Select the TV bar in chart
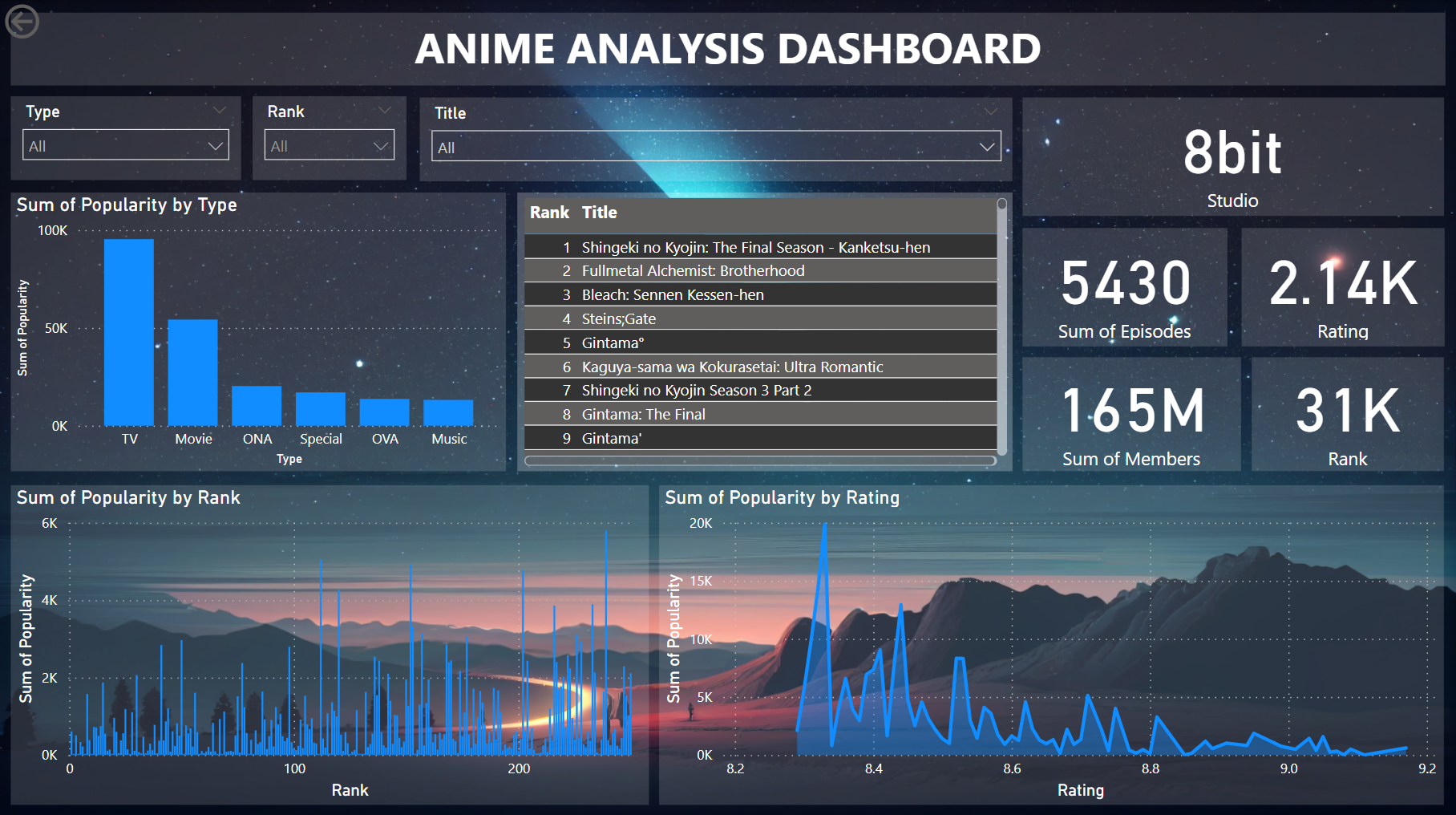 [128, 332]
